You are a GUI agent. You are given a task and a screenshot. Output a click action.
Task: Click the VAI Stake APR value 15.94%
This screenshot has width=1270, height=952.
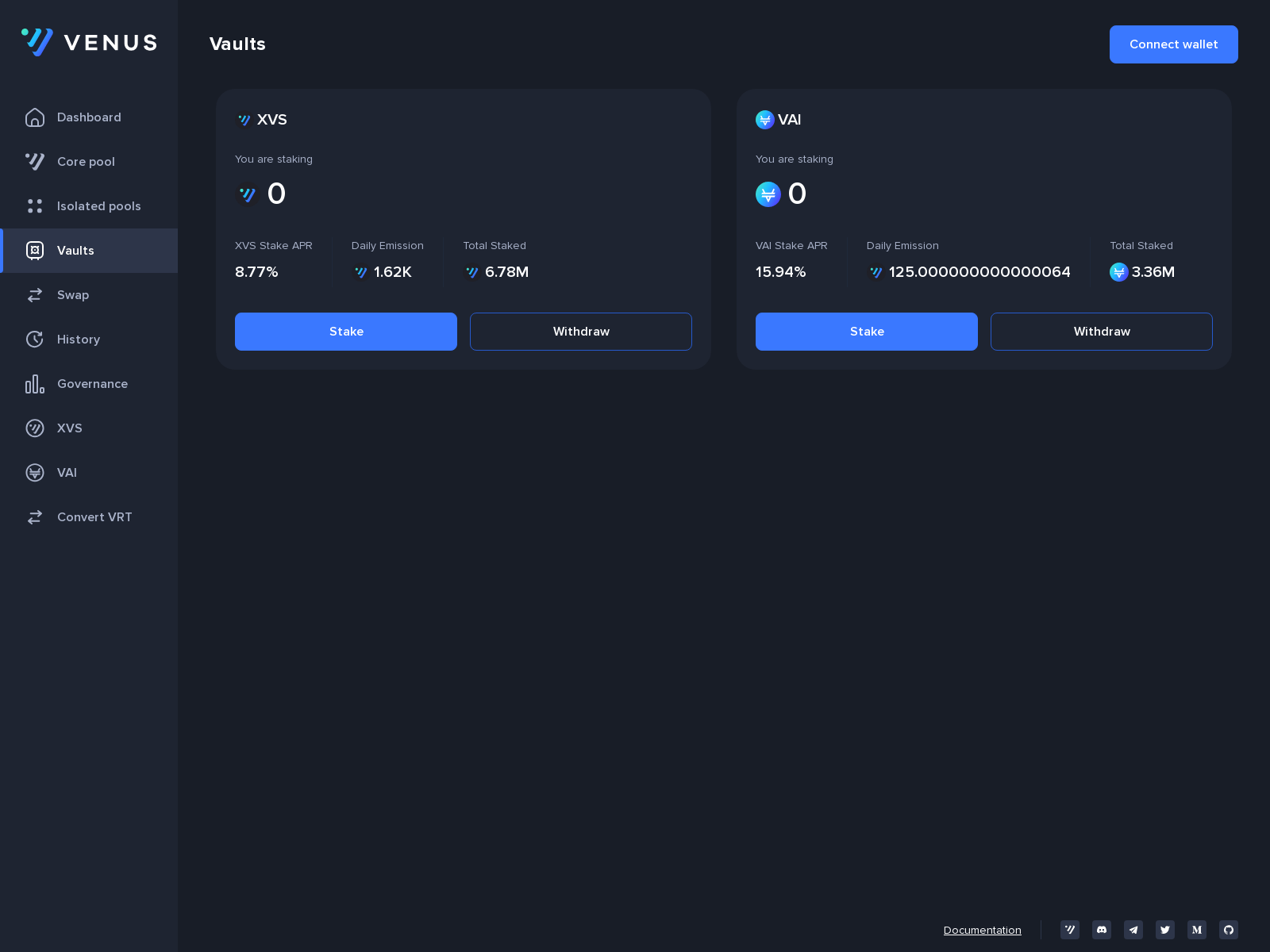click(780, 272)
